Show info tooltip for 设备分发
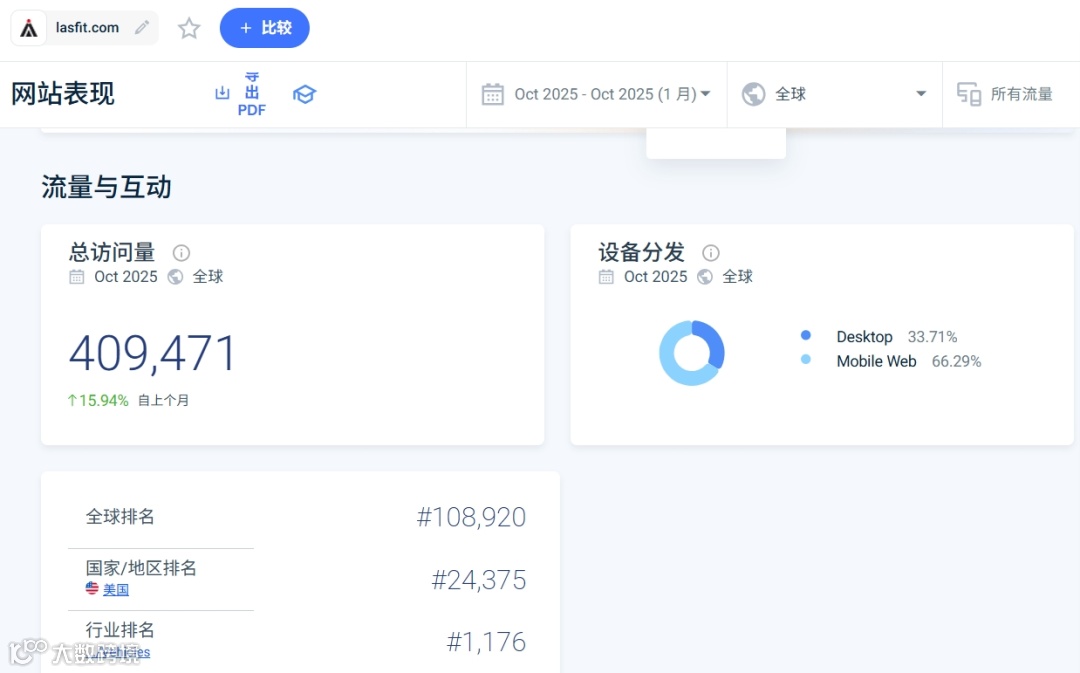The width and height of the screenshot is (1080, 673). (711, 253)
